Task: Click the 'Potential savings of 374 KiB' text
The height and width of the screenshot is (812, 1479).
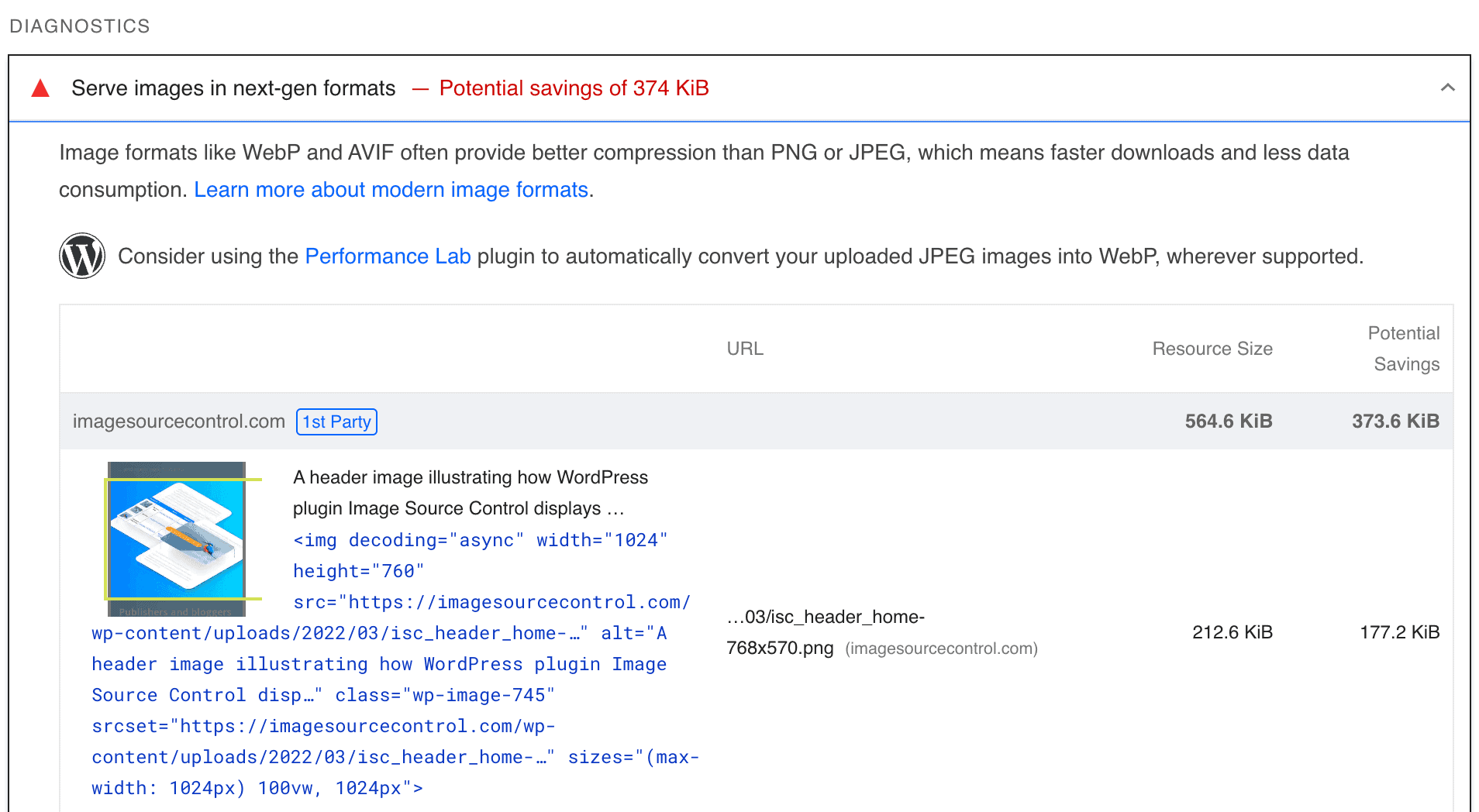Action: (x=574, y=88)
